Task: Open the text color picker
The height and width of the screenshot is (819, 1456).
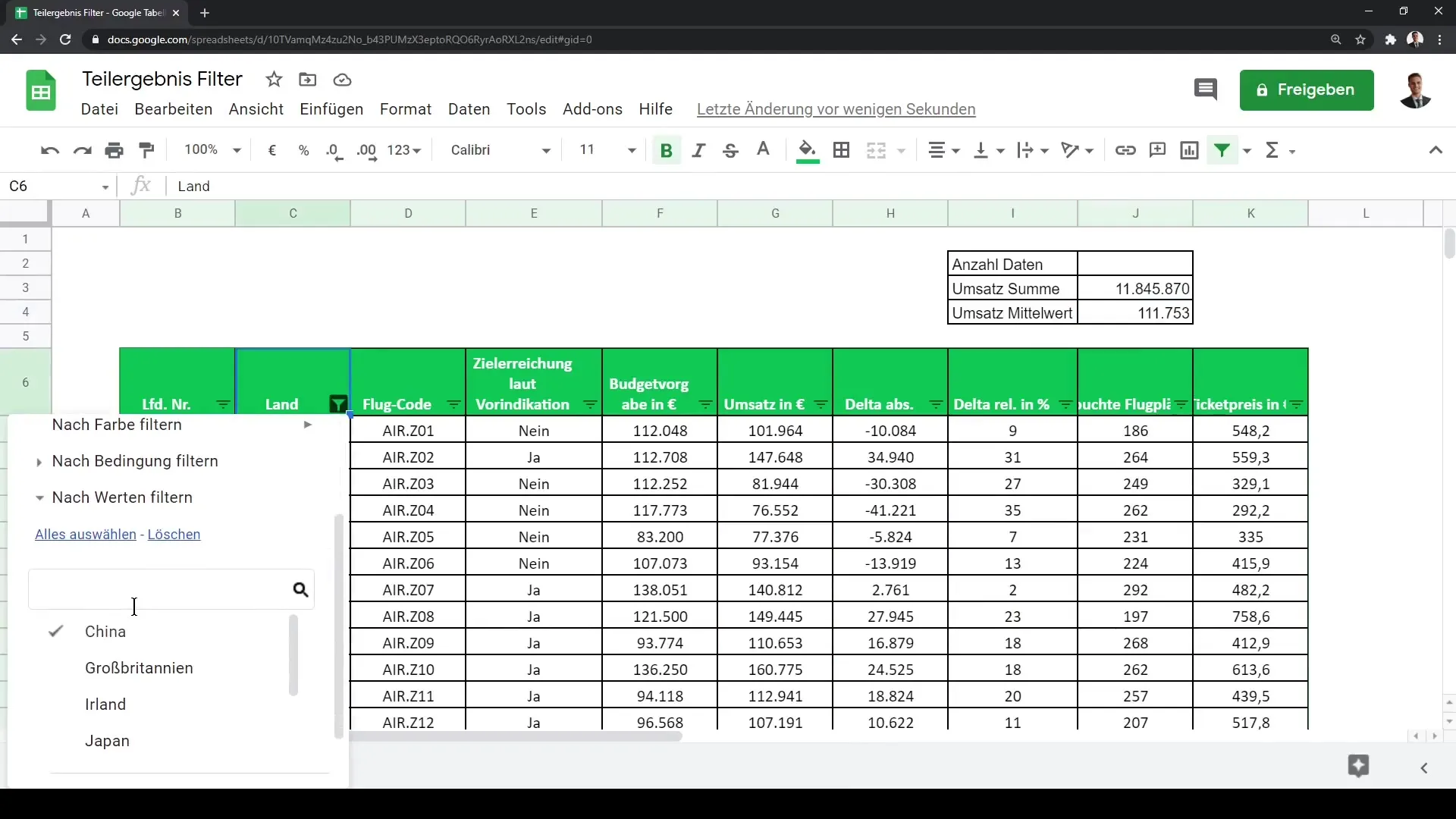Action: click(x=764, y=150)
